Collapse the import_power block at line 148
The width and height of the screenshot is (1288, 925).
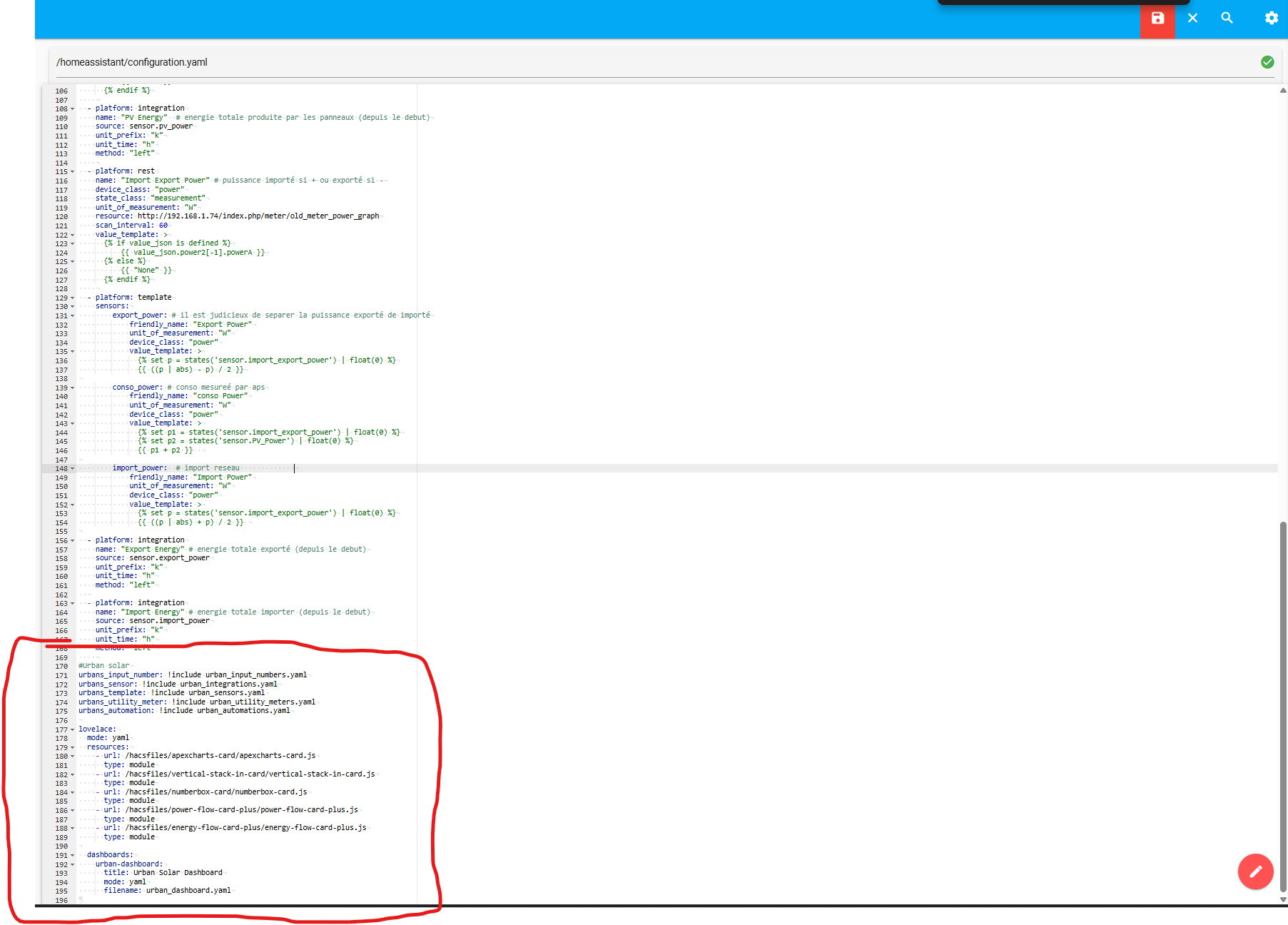point(73,469)
